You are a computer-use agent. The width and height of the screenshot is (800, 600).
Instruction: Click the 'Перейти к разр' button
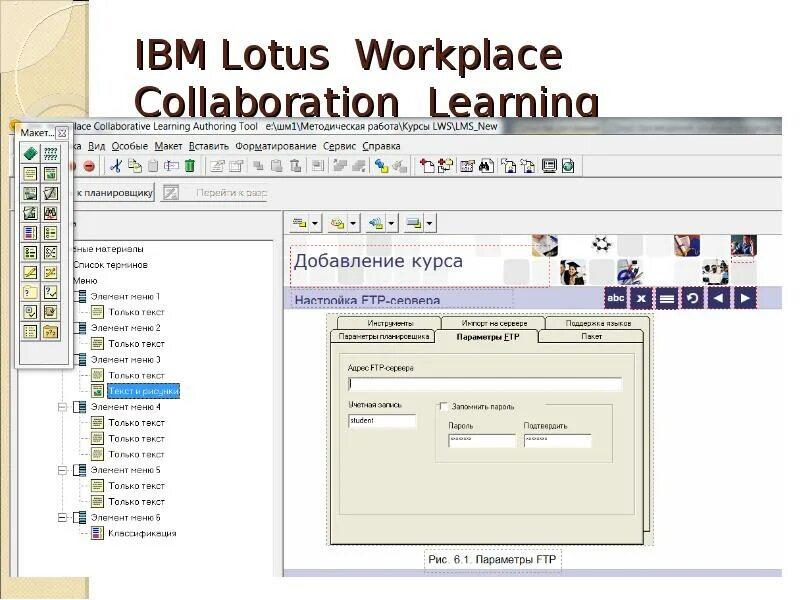pyautogui.click(x=214, y=193)
